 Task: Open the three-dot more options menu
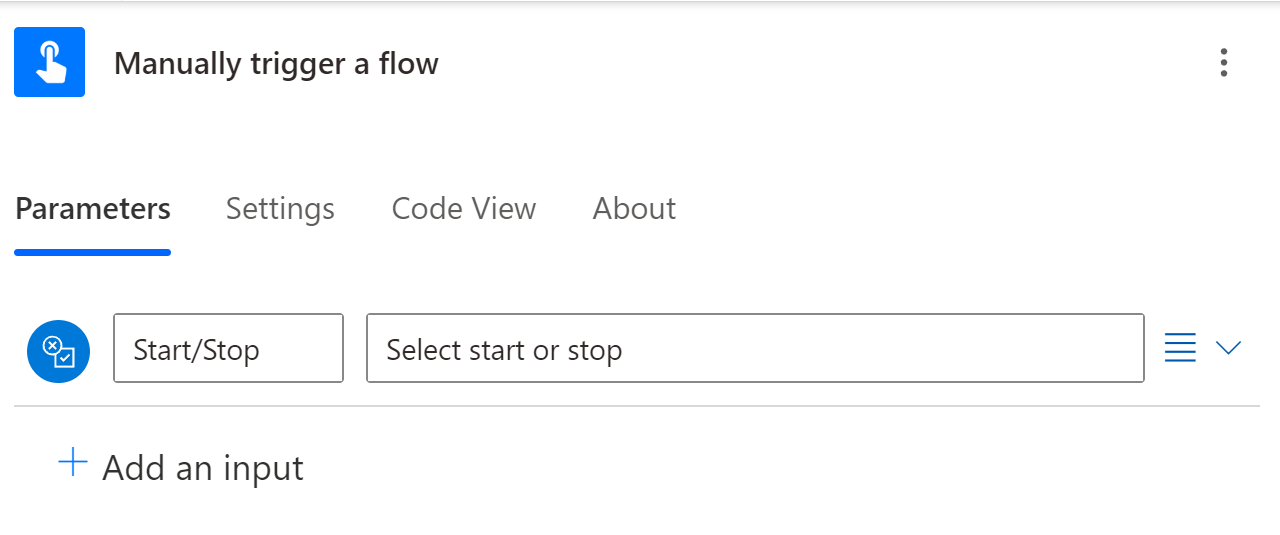1223,63
